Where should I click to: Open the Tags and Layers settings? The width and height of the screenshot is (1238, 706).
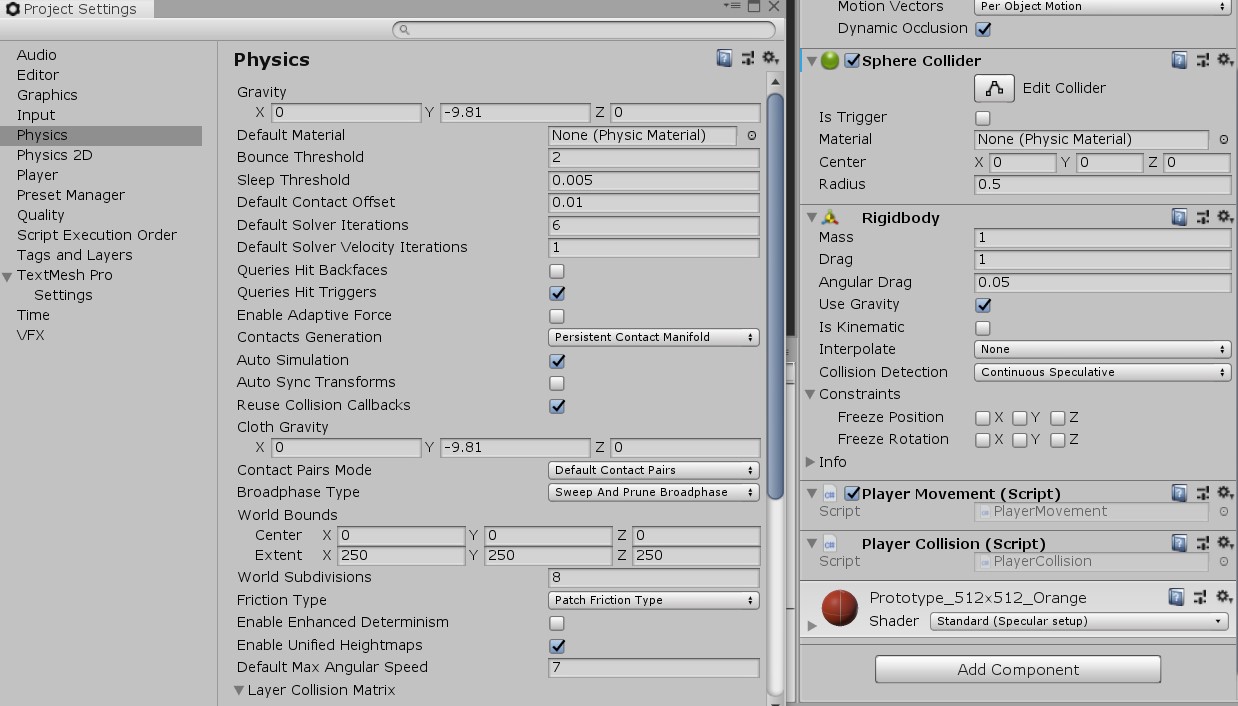tap(73, 255)
